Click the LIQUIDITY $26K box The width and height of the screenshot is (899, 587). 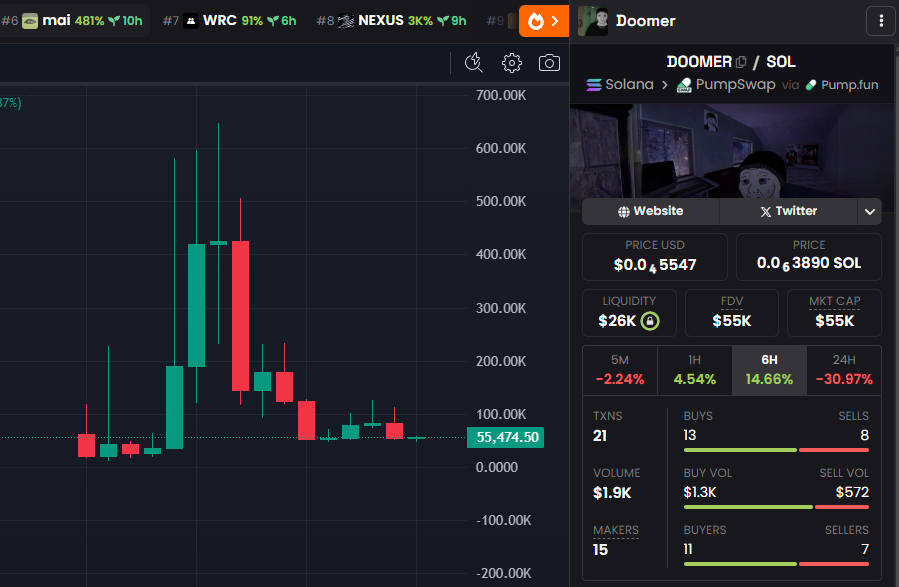coord(629,313)
